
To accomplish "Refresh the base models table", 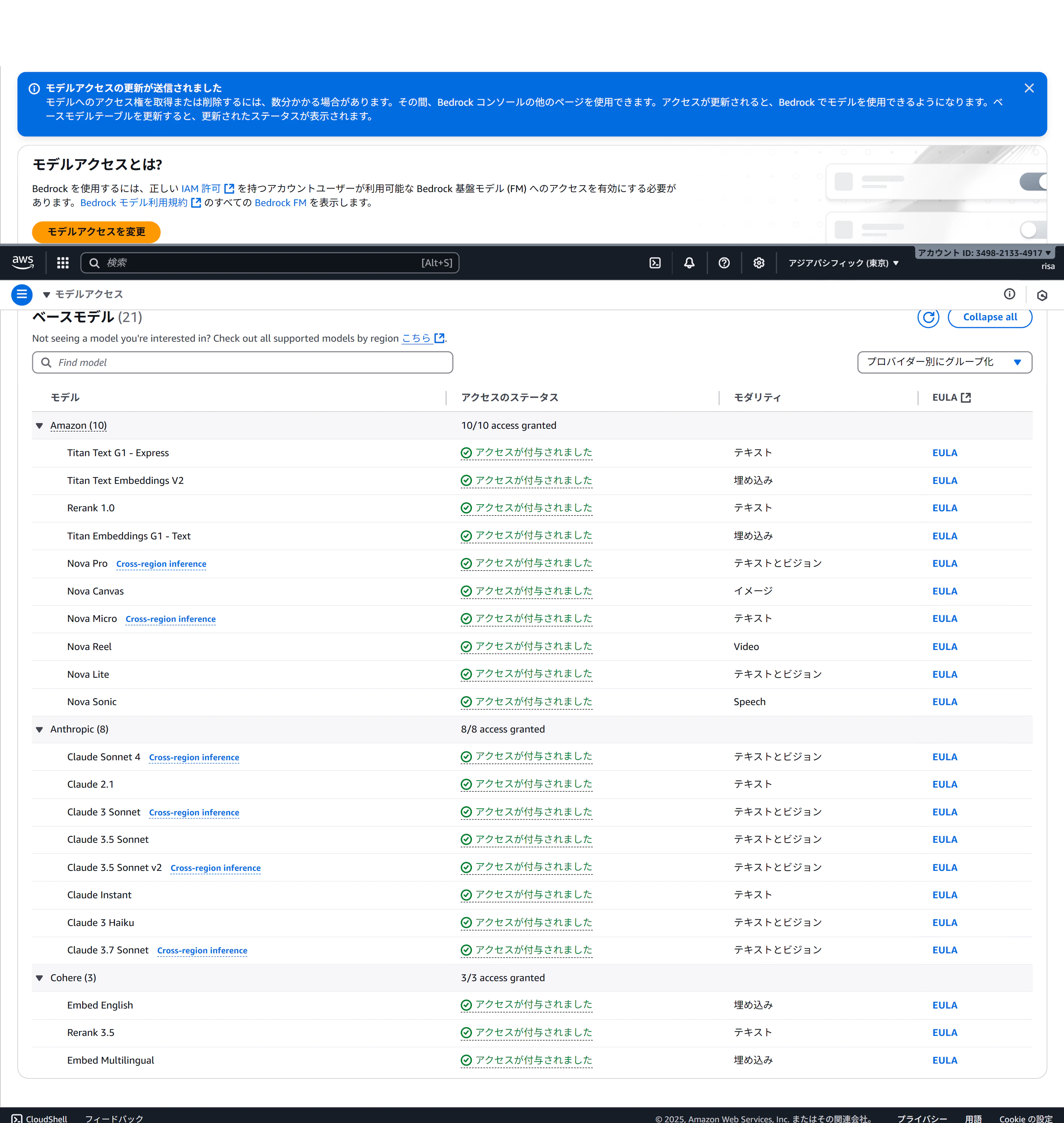I will (928, 317).
